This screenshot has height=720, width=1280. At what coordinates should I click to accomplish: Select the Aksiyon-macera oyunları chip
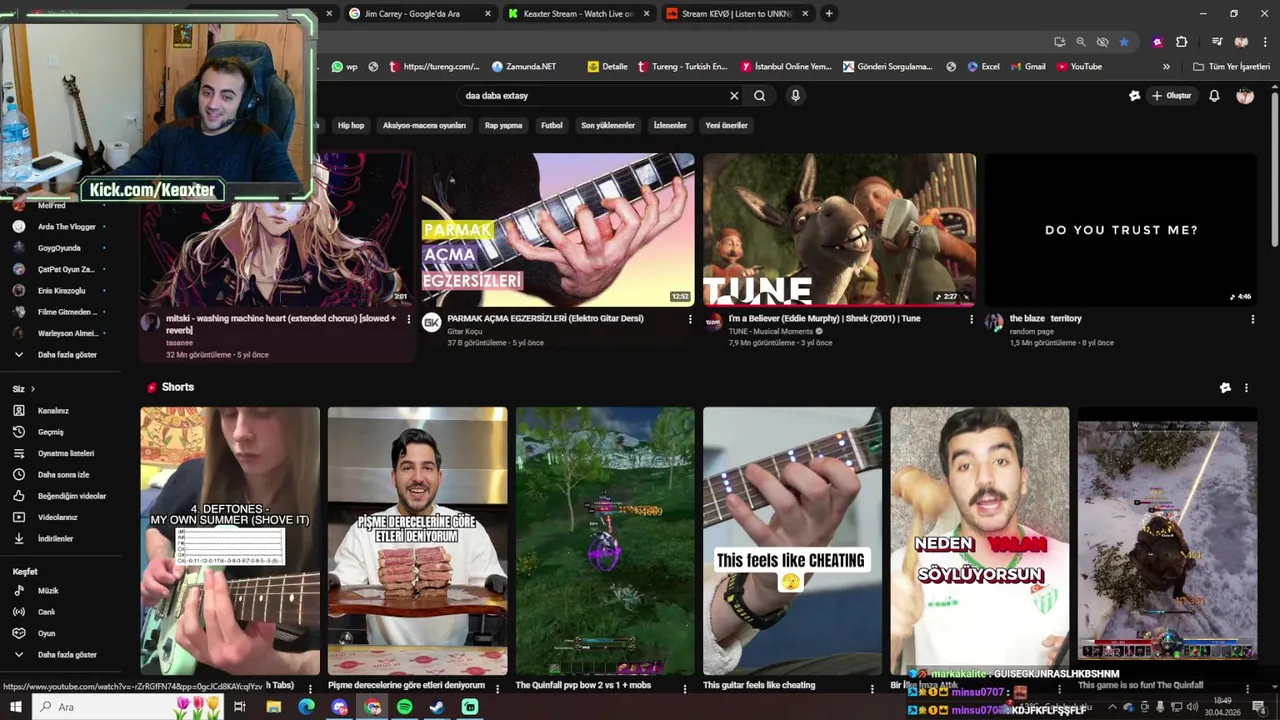(424, 126)
